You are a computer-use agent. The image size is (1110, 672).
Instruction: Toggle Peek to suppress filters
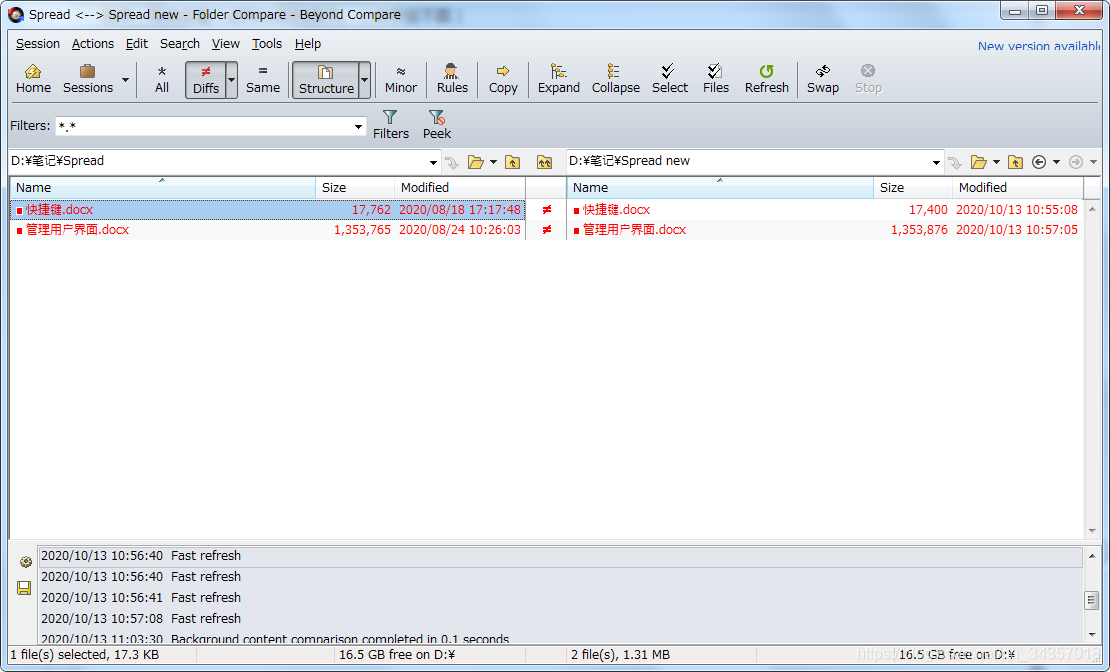tap(437, 125)
